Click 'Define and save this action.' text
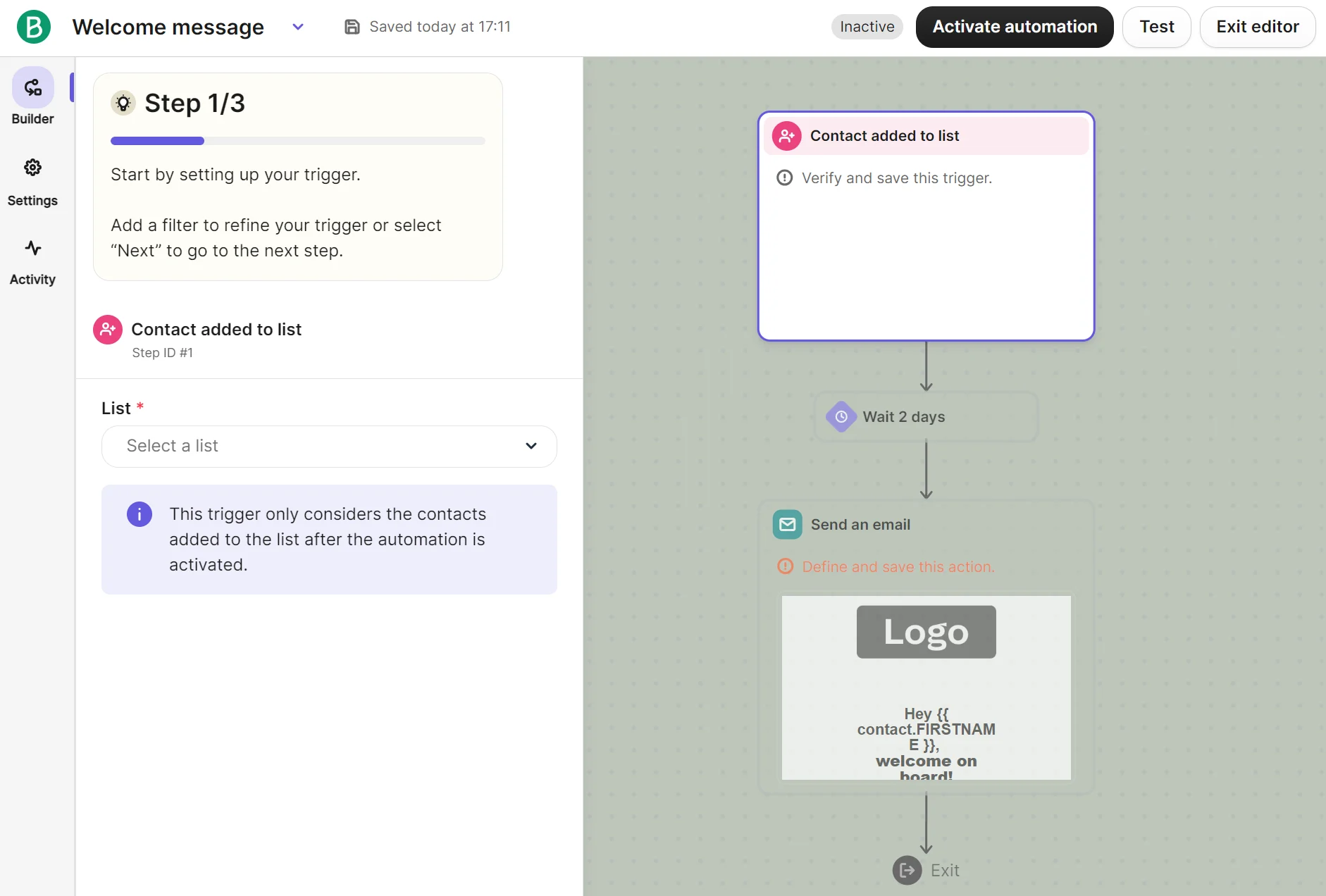1326x896 pixels. (898, 566)
